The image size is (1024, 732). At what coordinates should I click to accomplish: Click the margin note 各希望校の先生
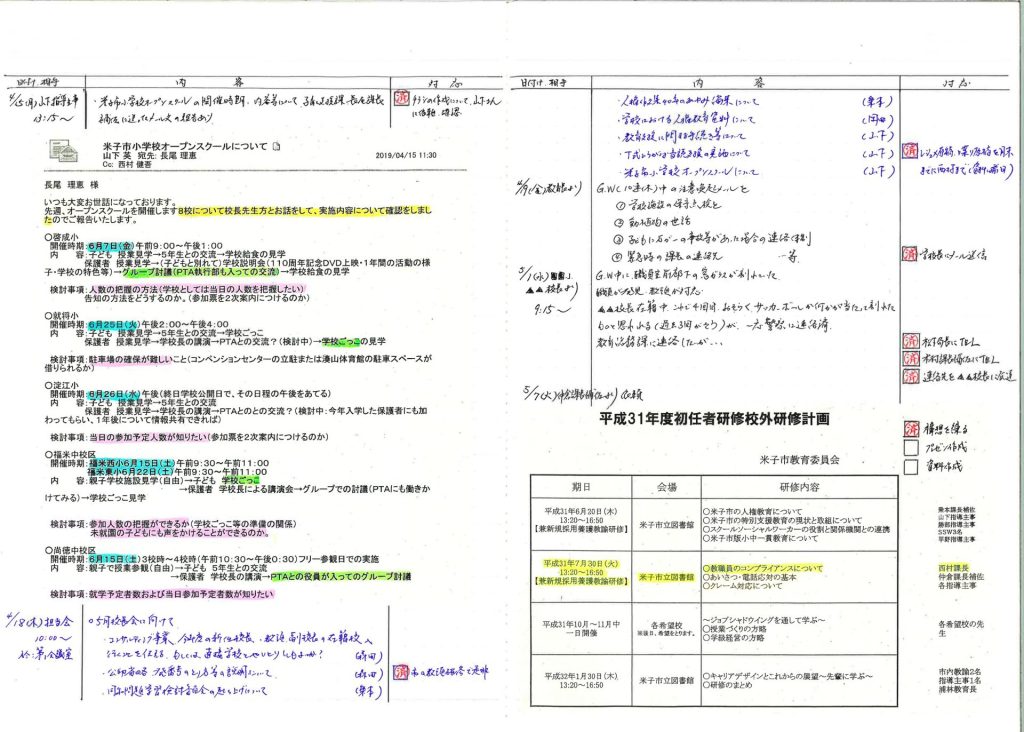pyautogui.click(x=961, y=629)
